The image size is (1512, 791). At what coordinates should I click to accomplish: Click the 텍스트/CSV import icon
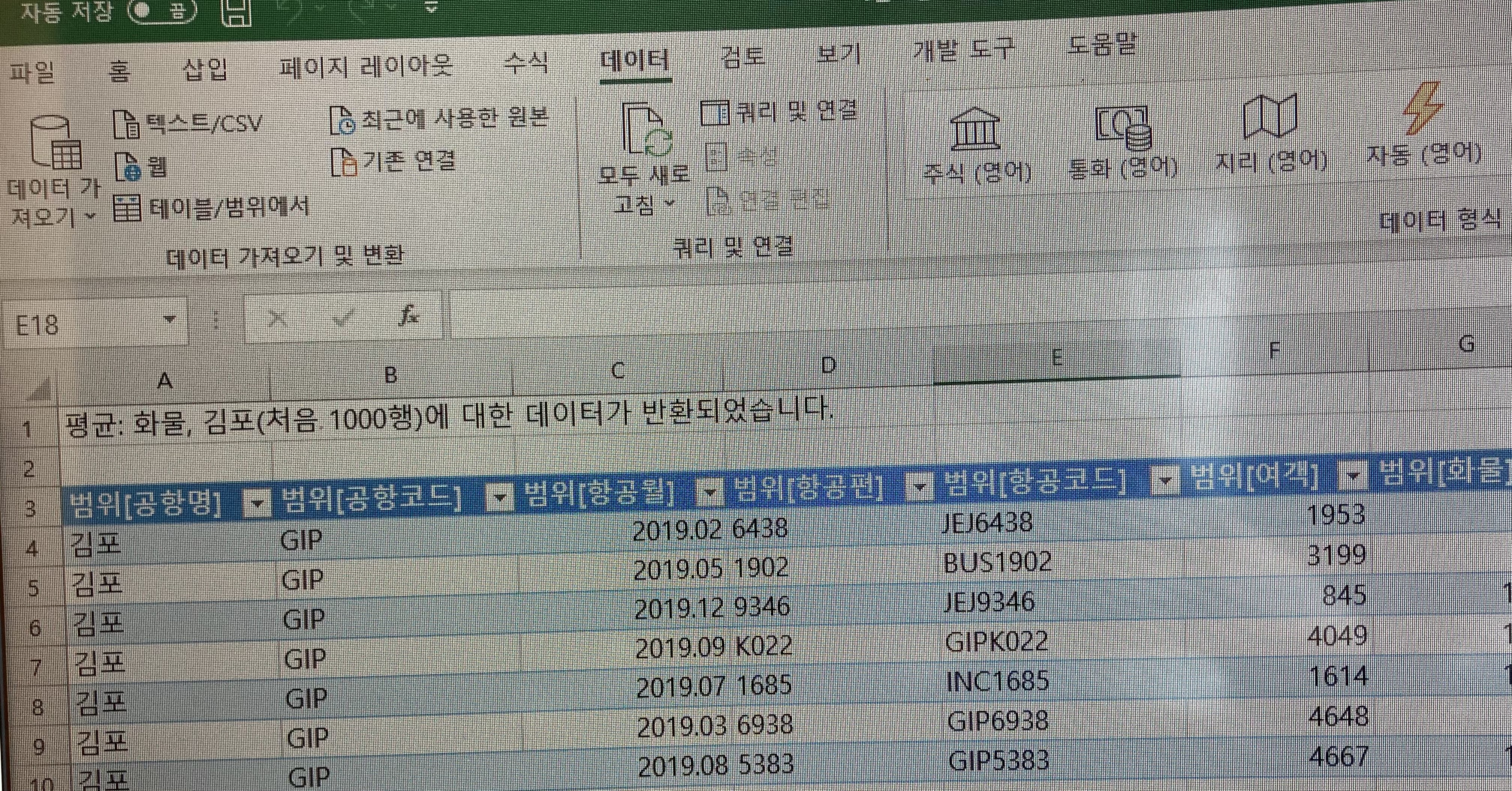click(126, 125)
